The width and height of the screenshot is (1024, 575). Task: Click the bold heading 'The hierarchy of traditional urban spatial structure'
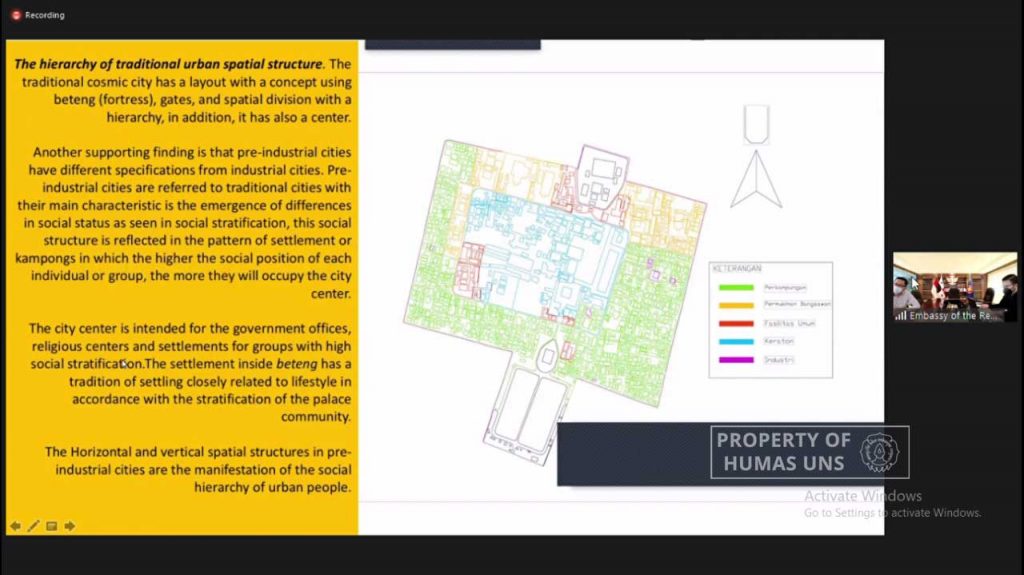pyautogui.click(x=168, y=64)
